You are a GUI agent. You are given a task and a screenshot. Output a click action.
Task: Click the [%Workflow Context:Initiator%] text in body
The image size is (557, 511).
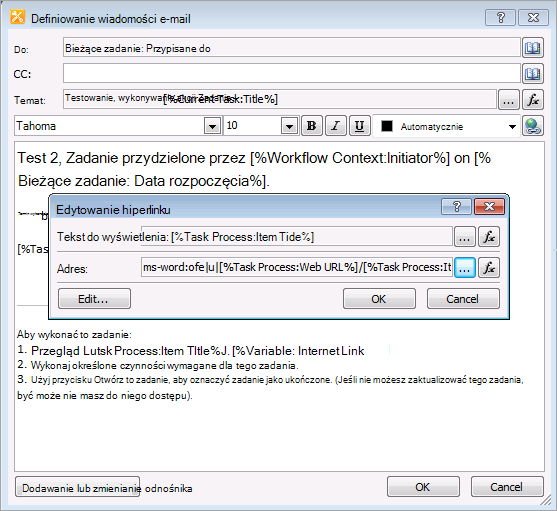coord(350,158)
